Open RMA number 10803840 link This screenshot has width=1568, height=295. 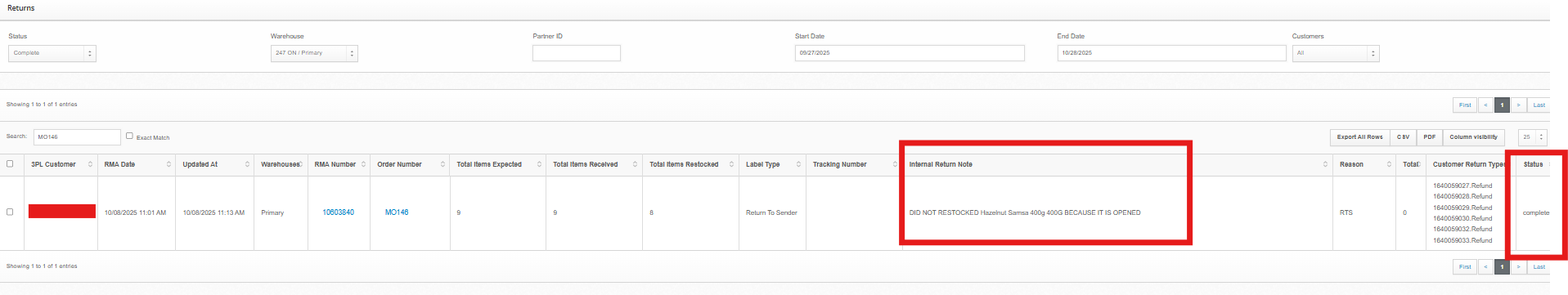tap(338, 212)
